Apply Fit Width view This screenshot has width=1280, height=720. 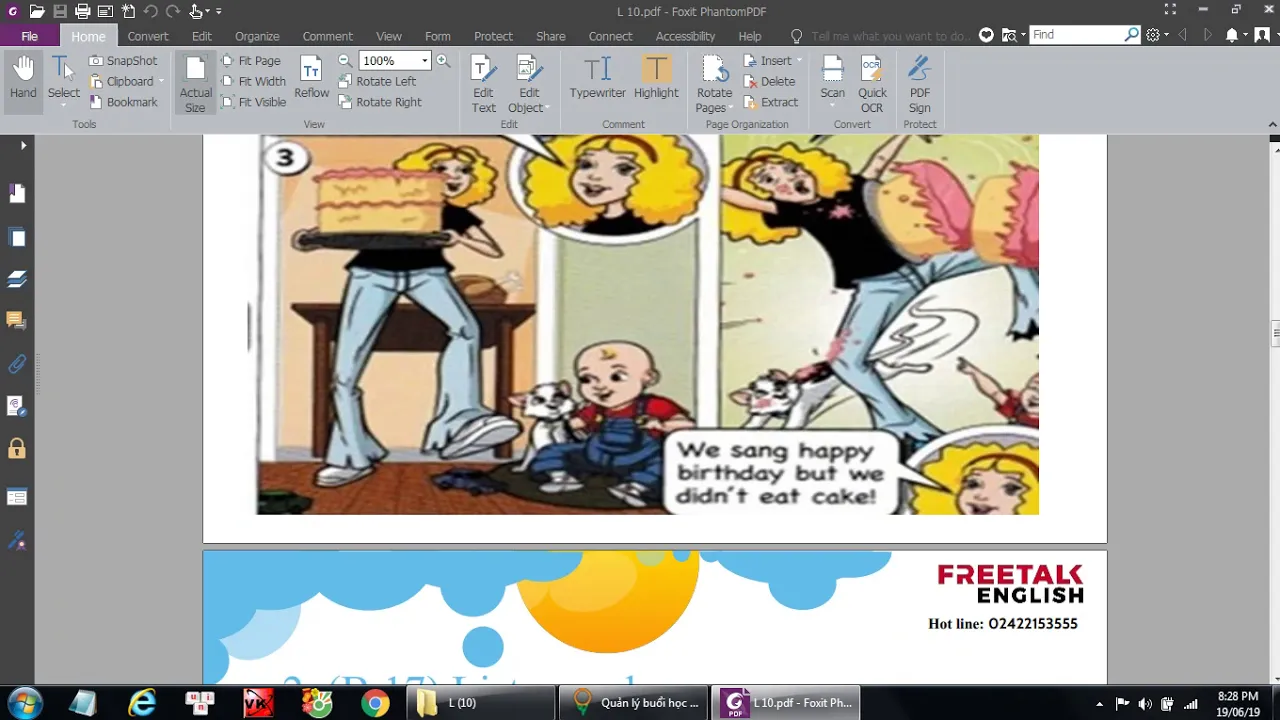(253, 81)
